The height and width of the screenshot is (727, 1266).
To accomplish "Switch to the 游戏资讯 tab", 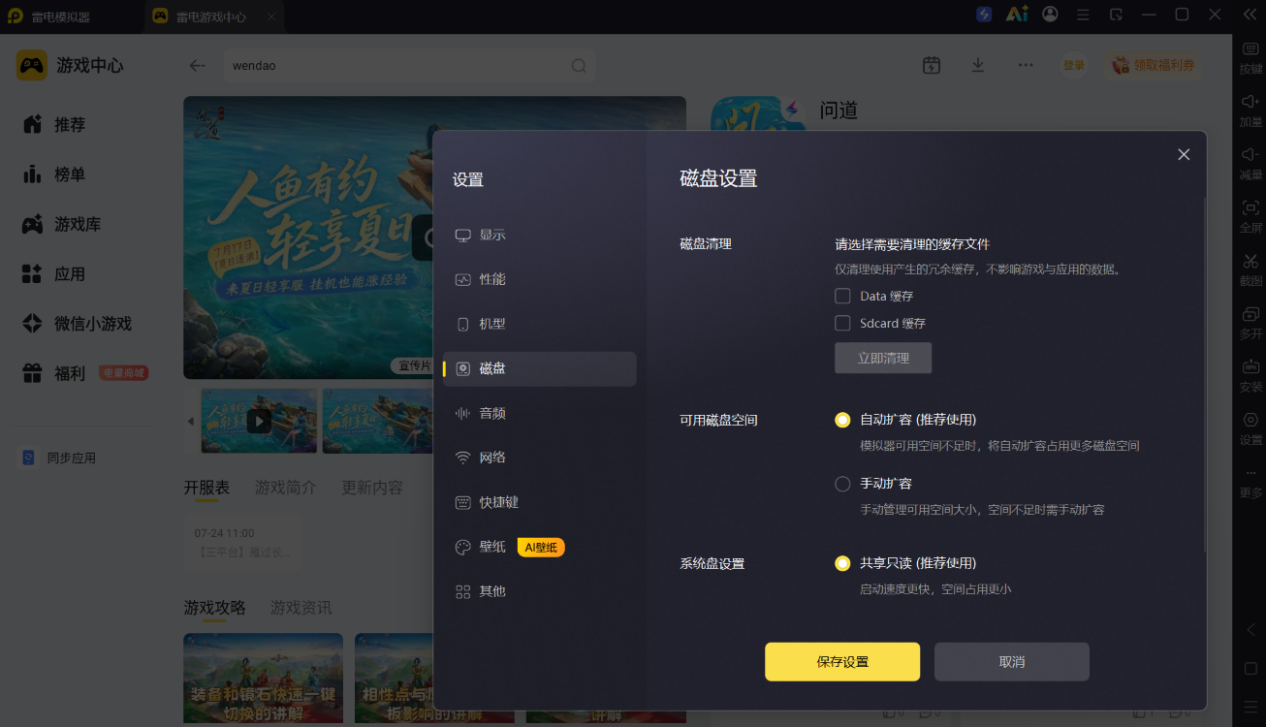I will 301,608.
